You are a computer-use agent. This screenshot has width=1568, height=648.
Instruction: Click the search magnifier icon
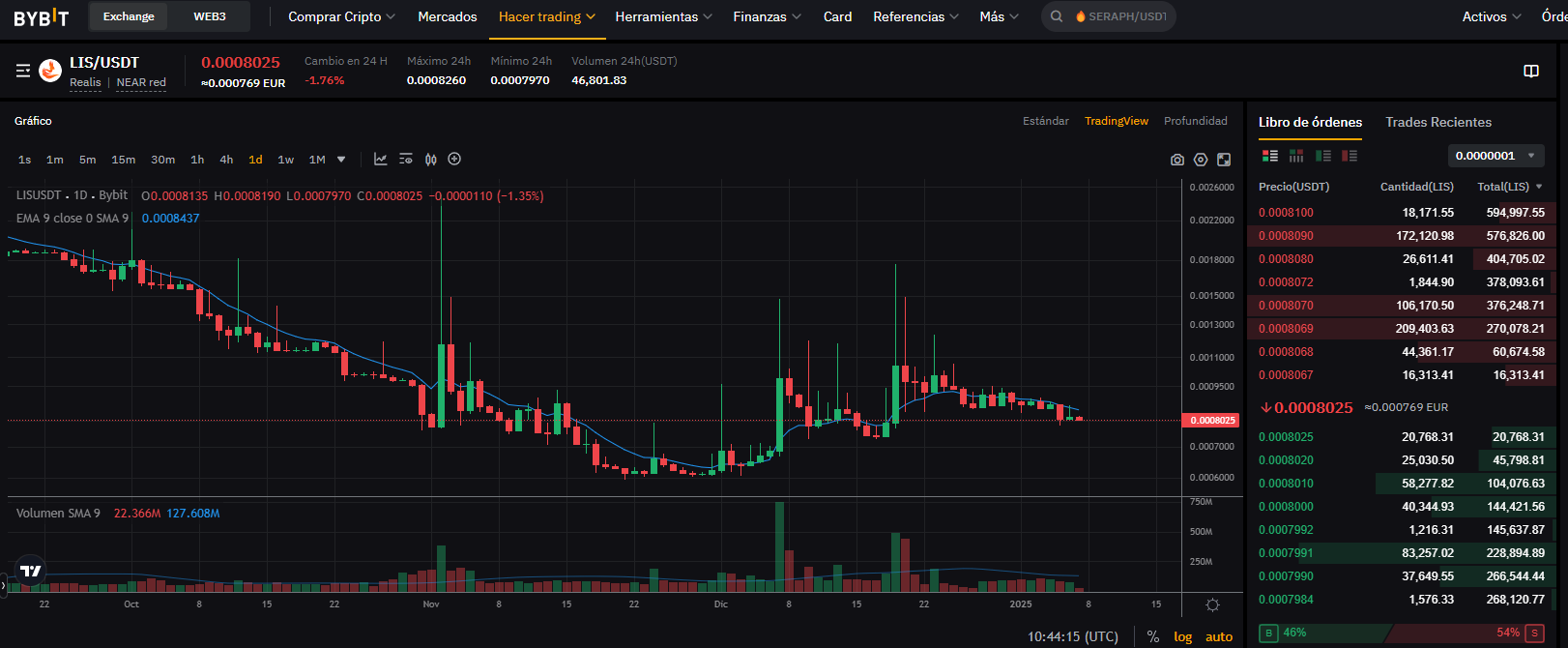coord(1057,16)
